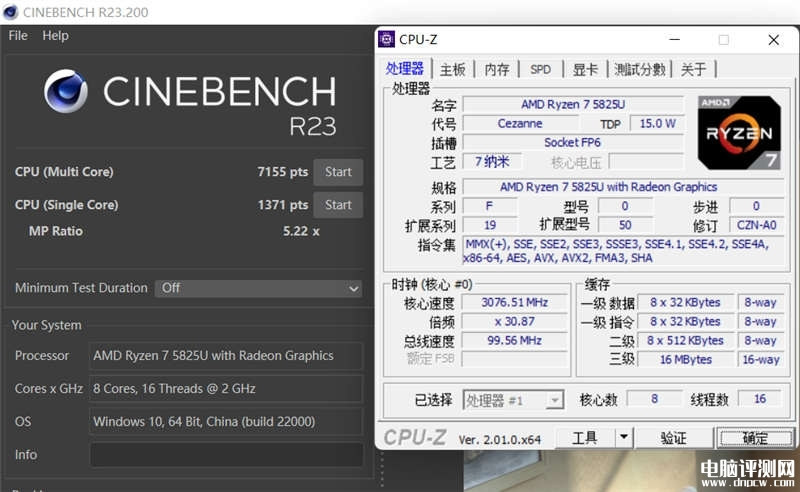Viewport: 800px width, 492px height.
Task: Click the 3076.51 MHz core speed value
Action: click(x=514, y=303)
